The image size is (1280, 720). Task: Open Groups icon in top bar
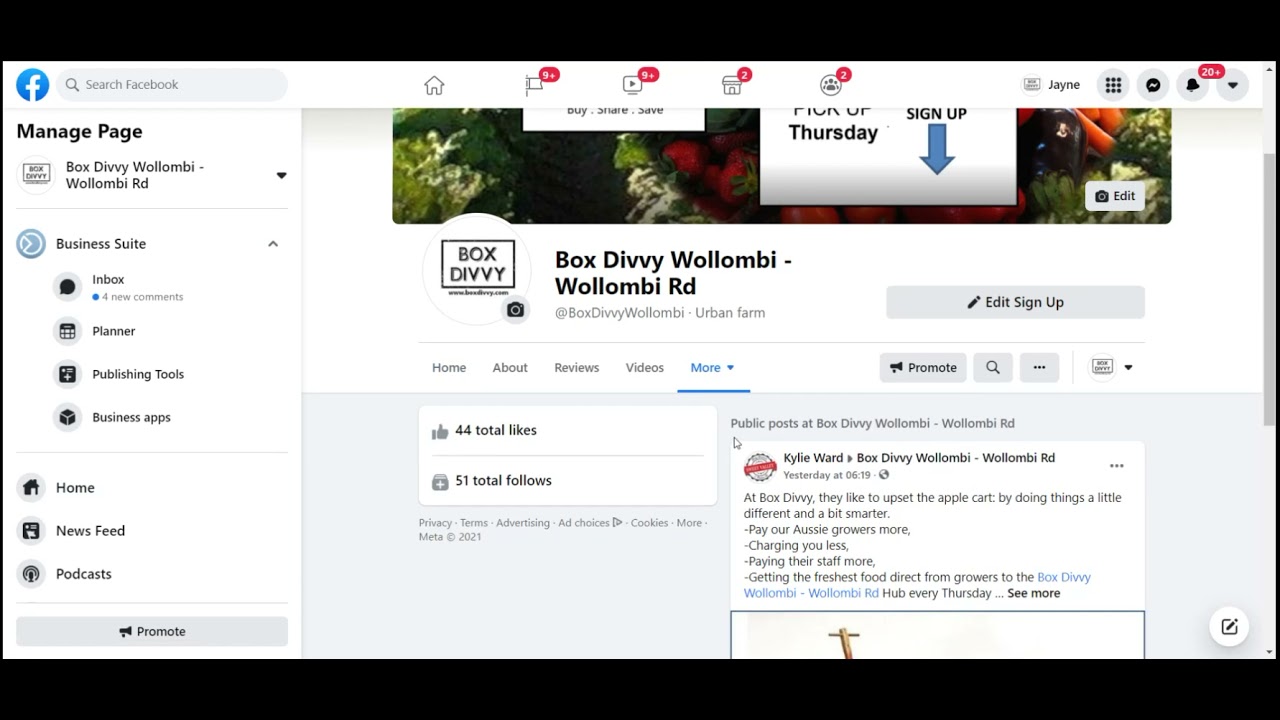(831, 85)
